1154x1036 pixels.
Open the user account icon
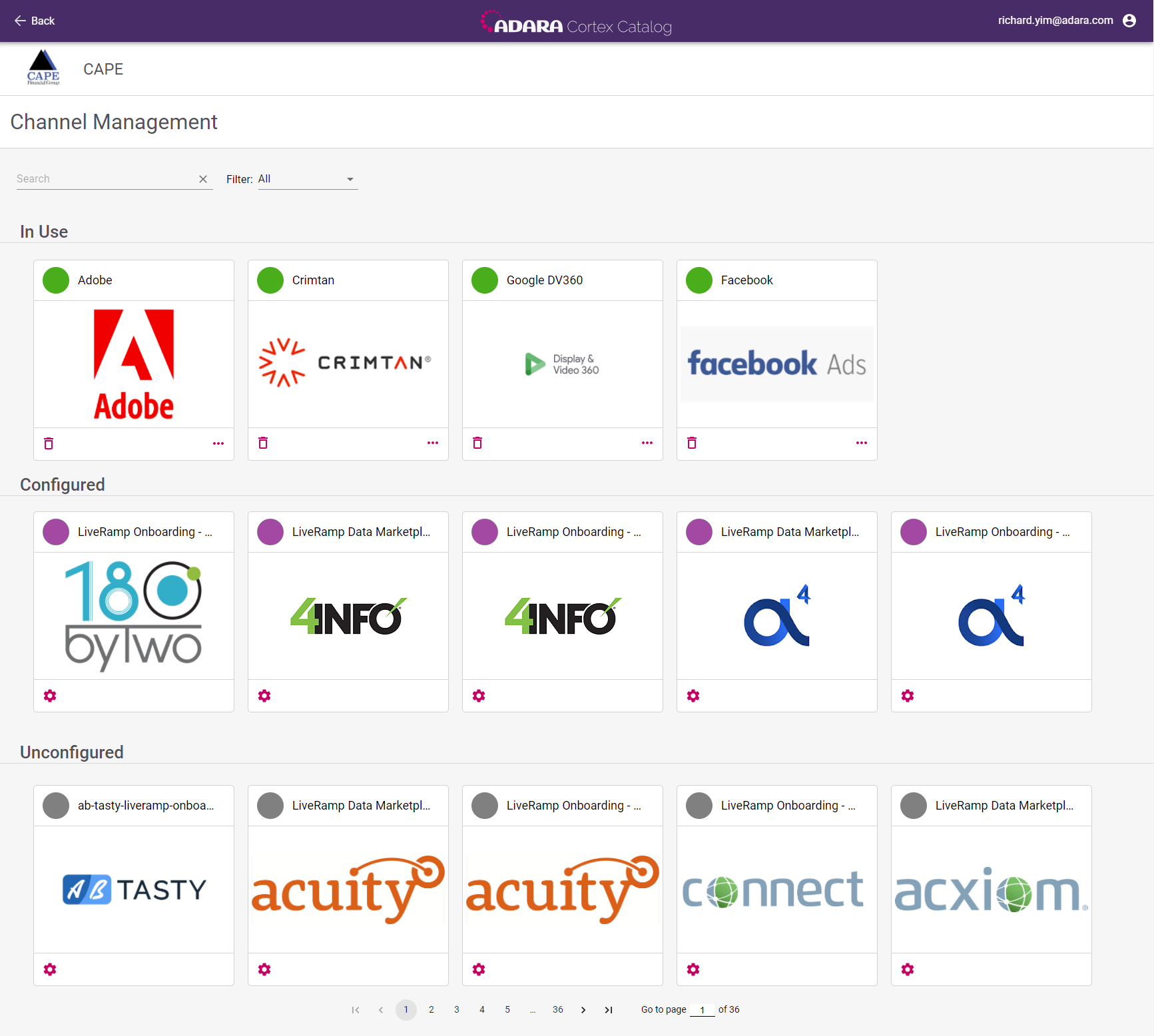coord(1129,21)
